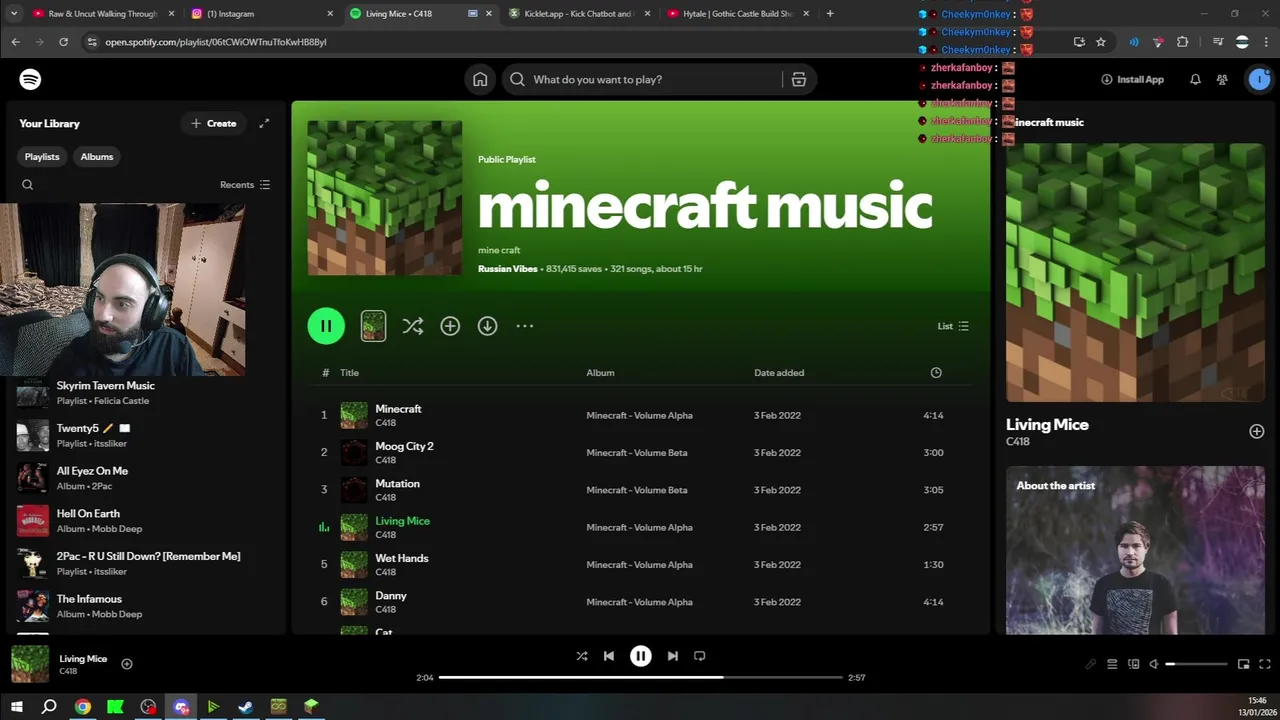
Task: Open Windows Start menu
Action: coord(16,707)
